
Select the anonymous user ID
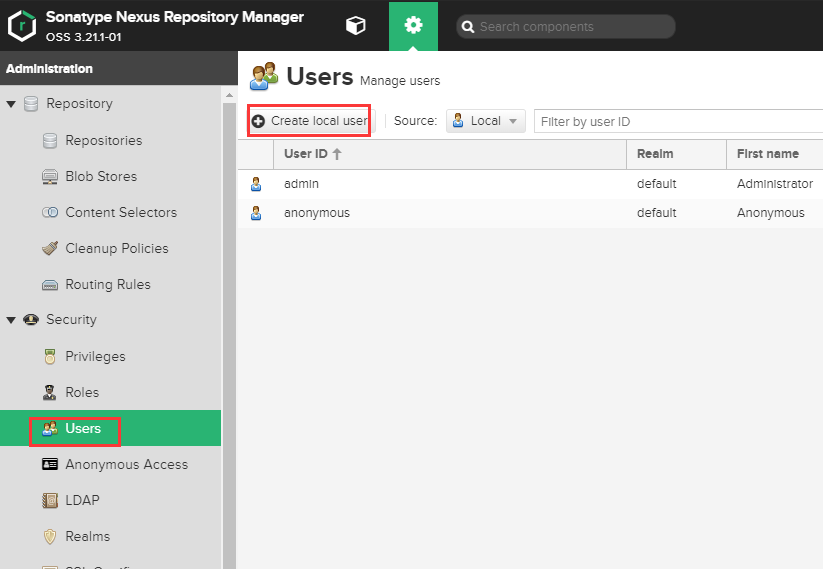pyautogui.click(x=316, y=213)
